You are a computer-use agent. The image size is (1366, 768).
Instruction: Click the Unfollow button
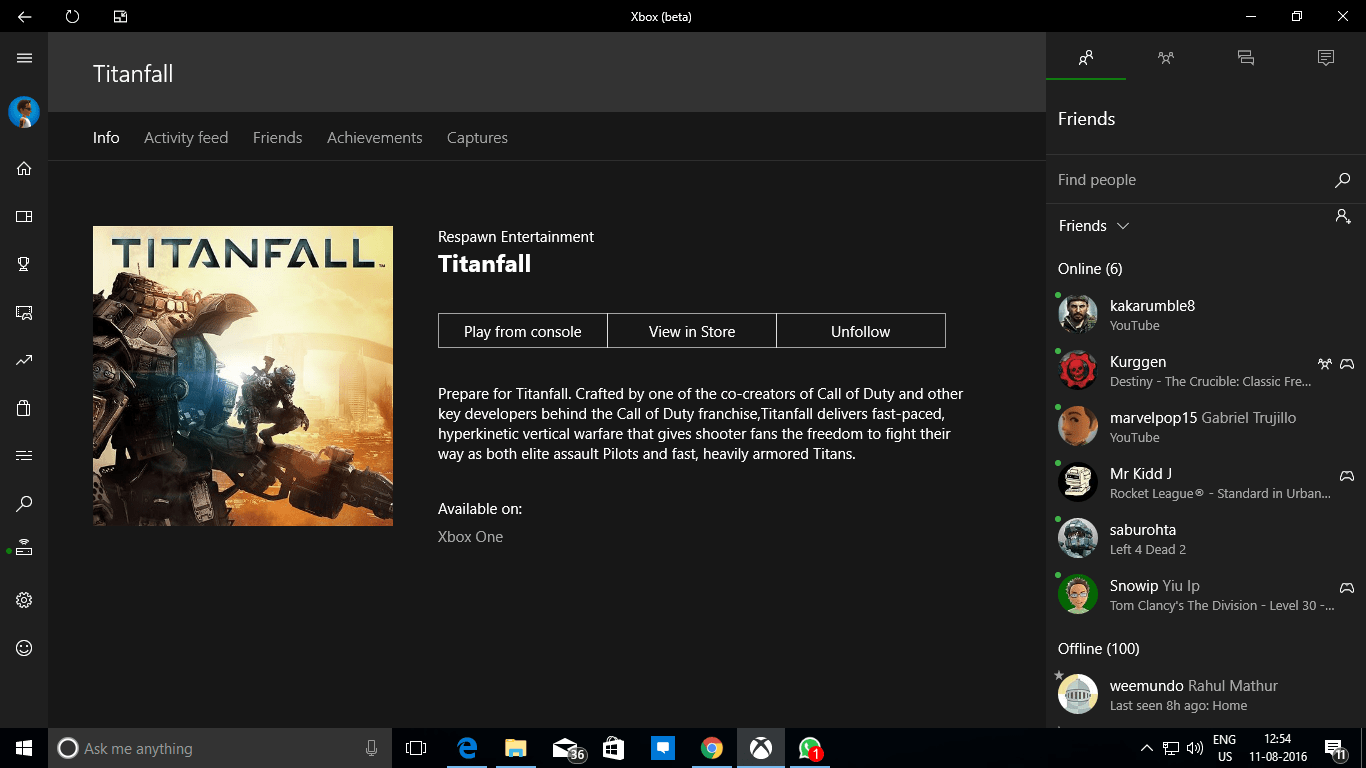[861, 331]
